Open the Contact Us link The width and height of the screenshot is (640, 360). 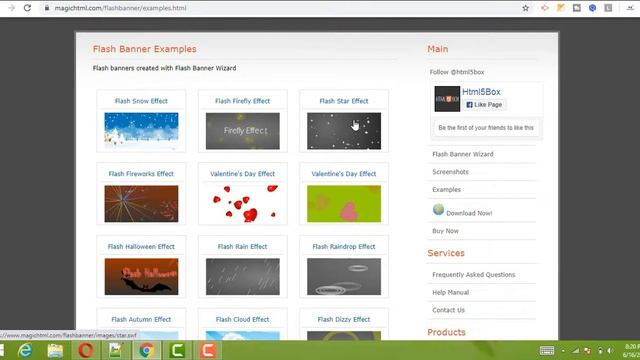click(x=448, y=310)
